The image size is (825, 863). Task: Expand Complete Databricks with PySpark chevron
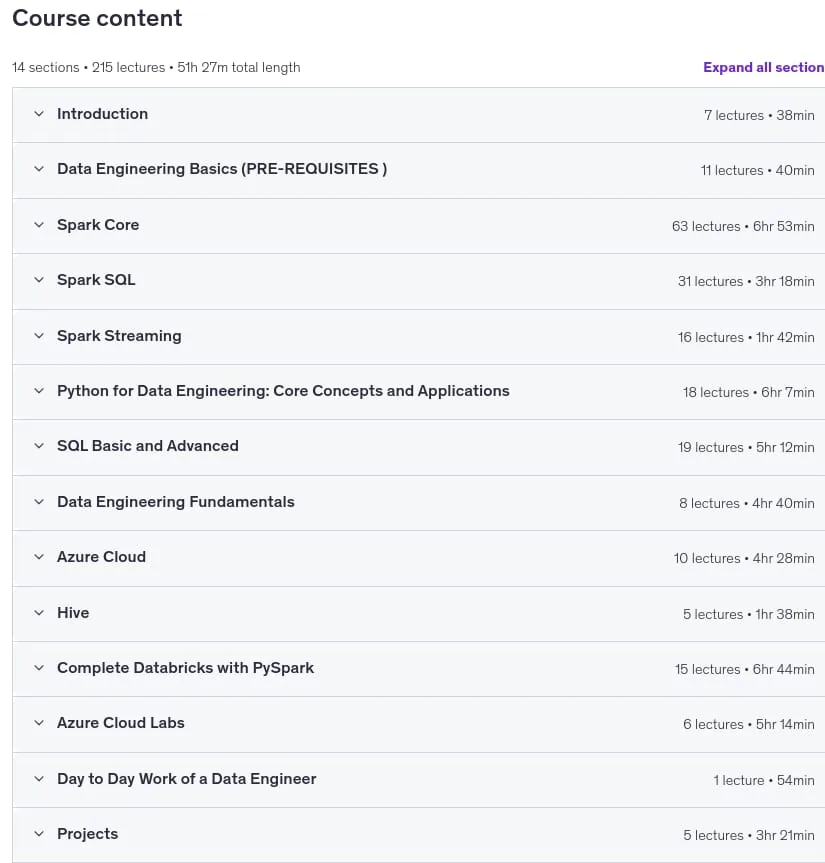[x=39, y=668]
